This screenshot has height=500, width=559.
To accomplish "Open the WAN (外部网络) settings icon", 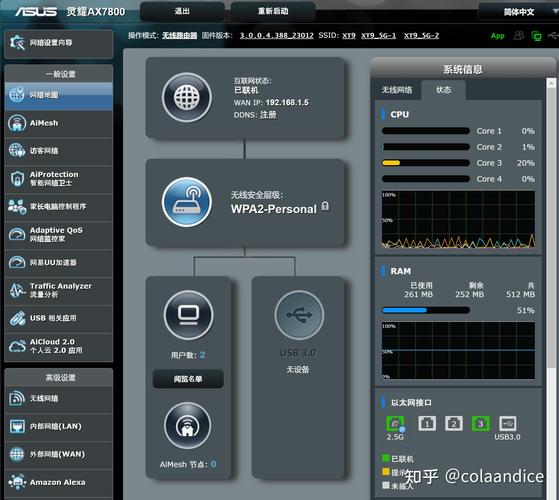I will pos(17,454).
